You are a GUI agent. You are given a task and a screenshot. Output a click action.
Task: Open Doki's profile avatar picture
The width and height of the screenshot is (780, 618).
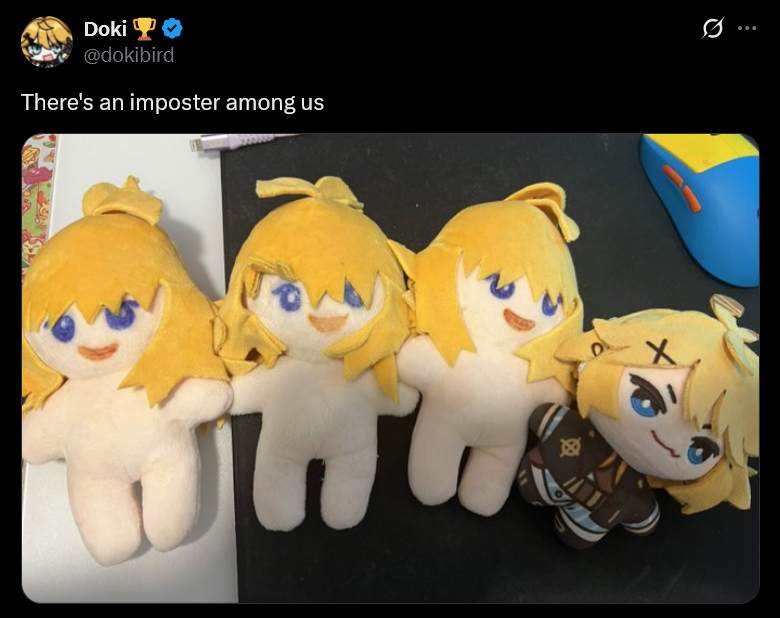(x=47, y=42)
